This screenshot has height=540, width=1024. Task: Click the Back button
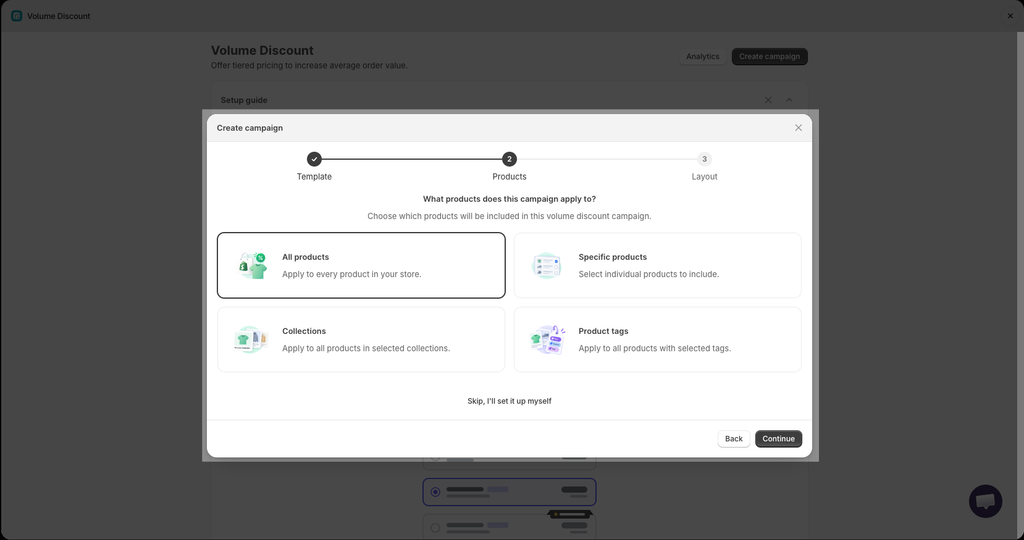coord(733,439)
